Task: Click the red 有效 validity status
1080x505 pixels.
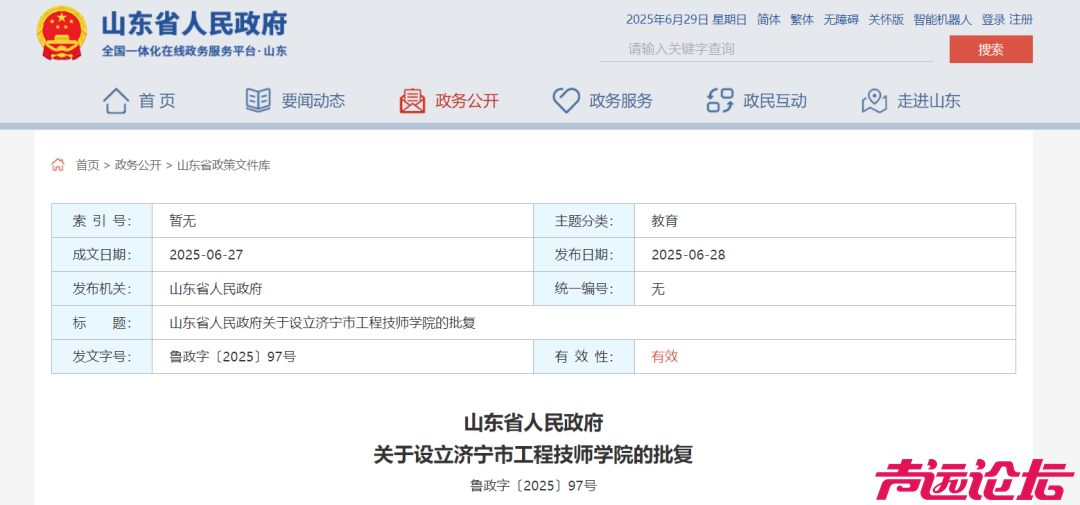Action: click(665, 356)
